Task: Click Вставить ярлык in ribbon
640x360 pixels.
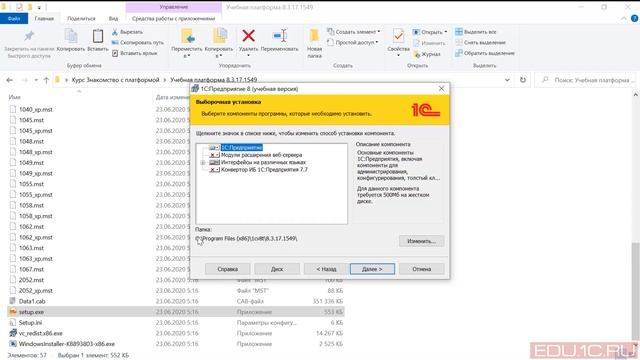Action: pyautogui.click(x=135, y=53)
